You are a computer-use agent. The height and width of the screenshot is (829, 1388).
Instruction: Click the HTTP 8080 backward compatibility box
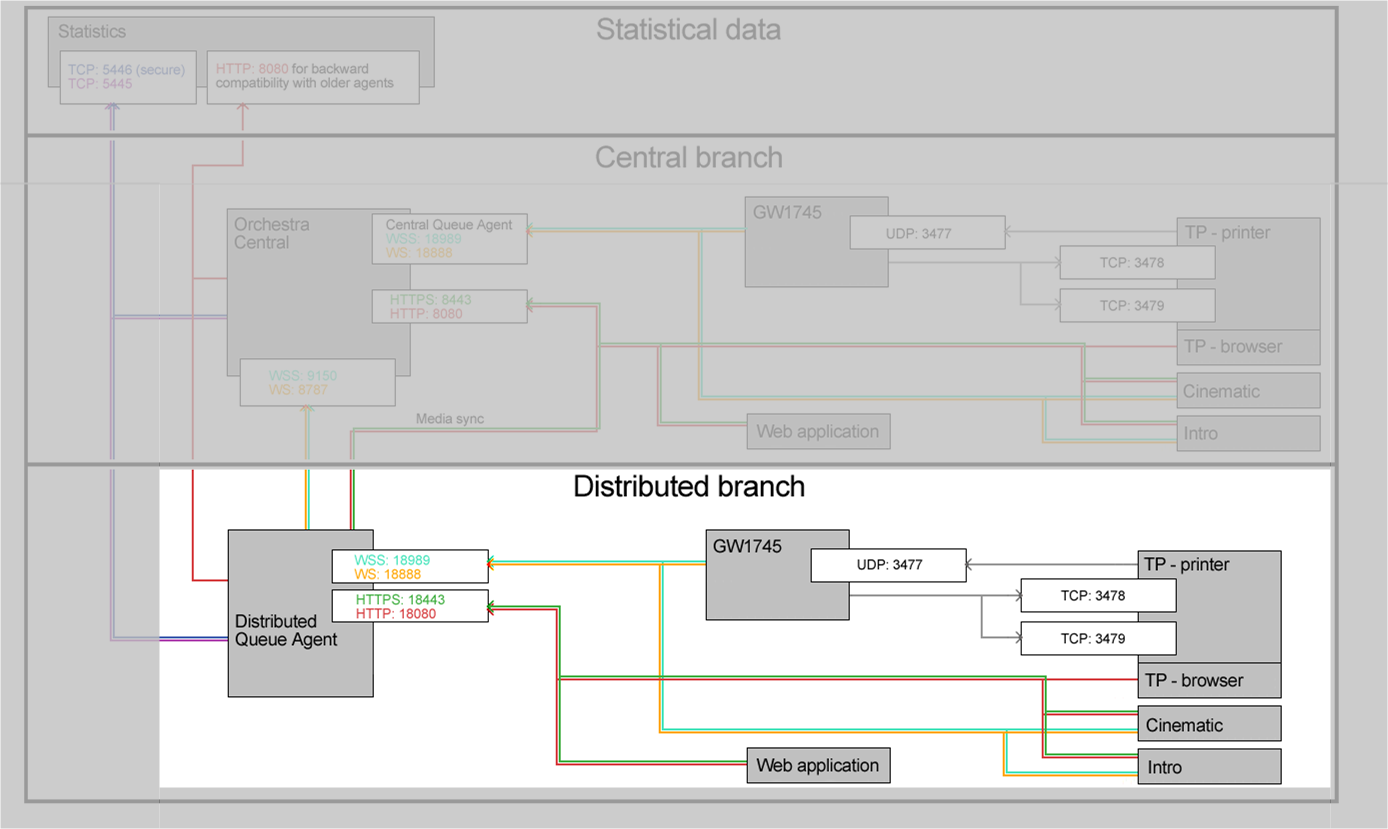313,77
